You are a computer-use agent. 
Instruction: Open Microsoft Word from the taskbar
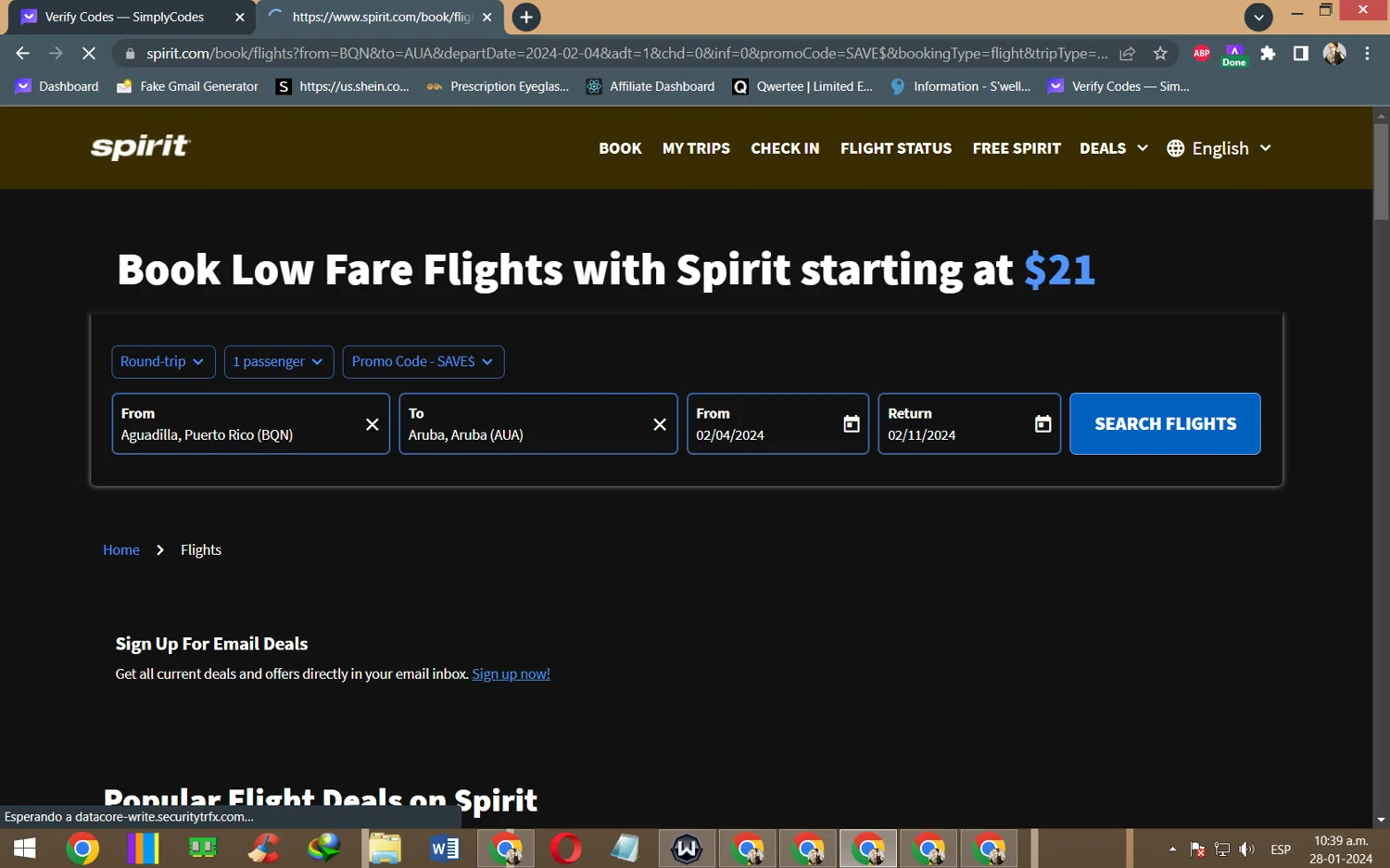tap(445, 849)
